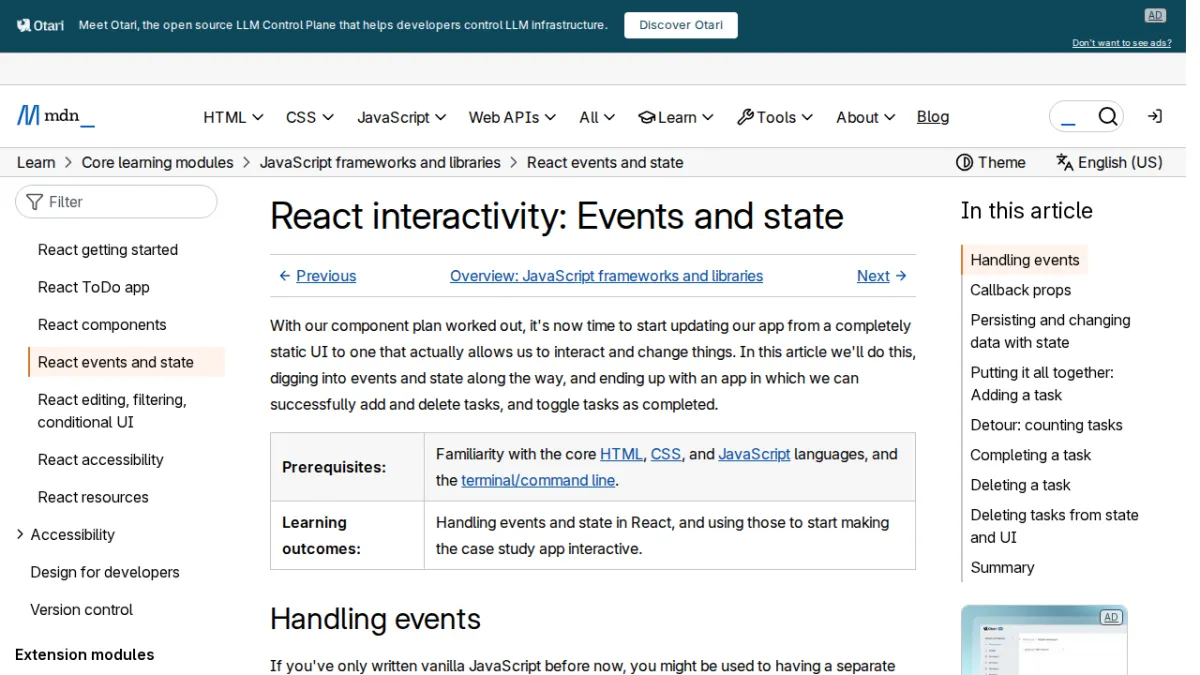This screenshot has height=675, width=1200.
Task: Select React ToDo app in sidebar
Action: (x=94, y=287)
